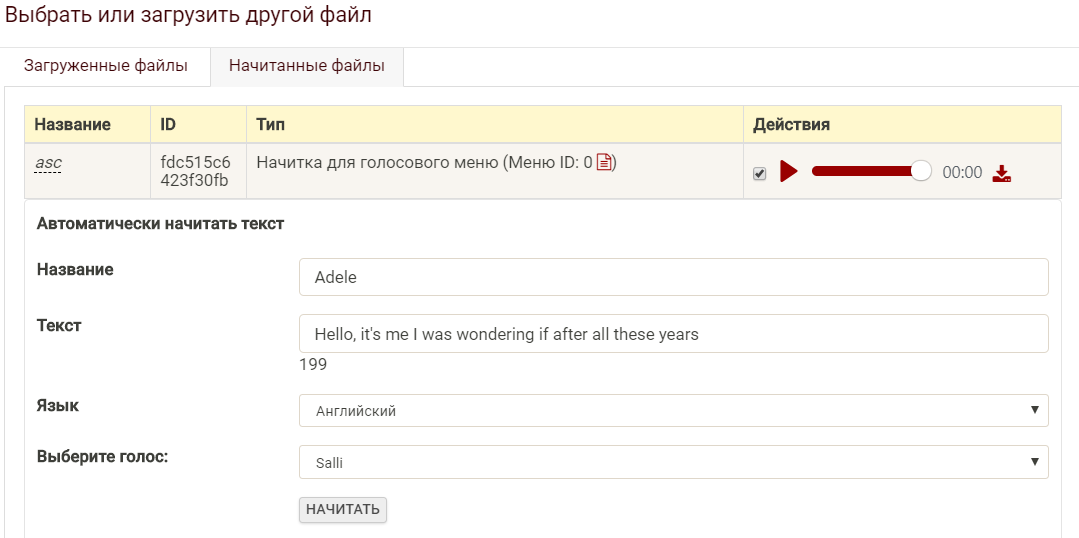Expand the voice dropdown showing Salli
This screenshot has height=538, width=1079.
point(673,462)
